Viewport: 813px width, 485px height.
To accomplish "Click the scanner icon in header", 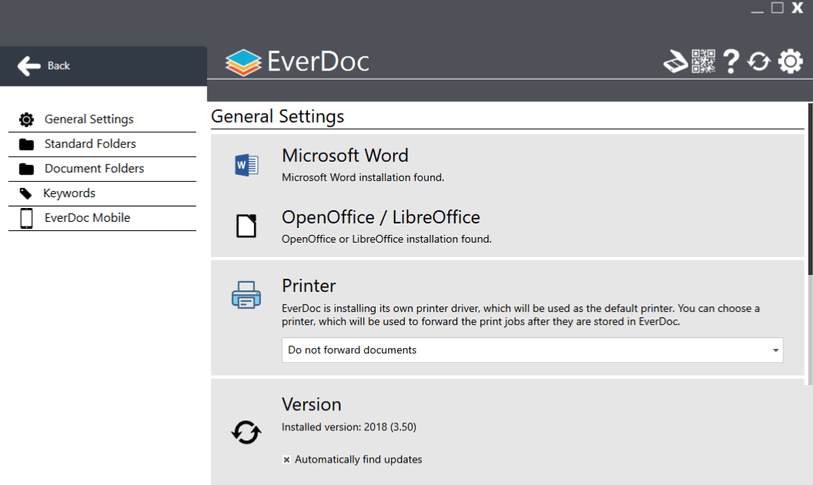I will point(676,62).
